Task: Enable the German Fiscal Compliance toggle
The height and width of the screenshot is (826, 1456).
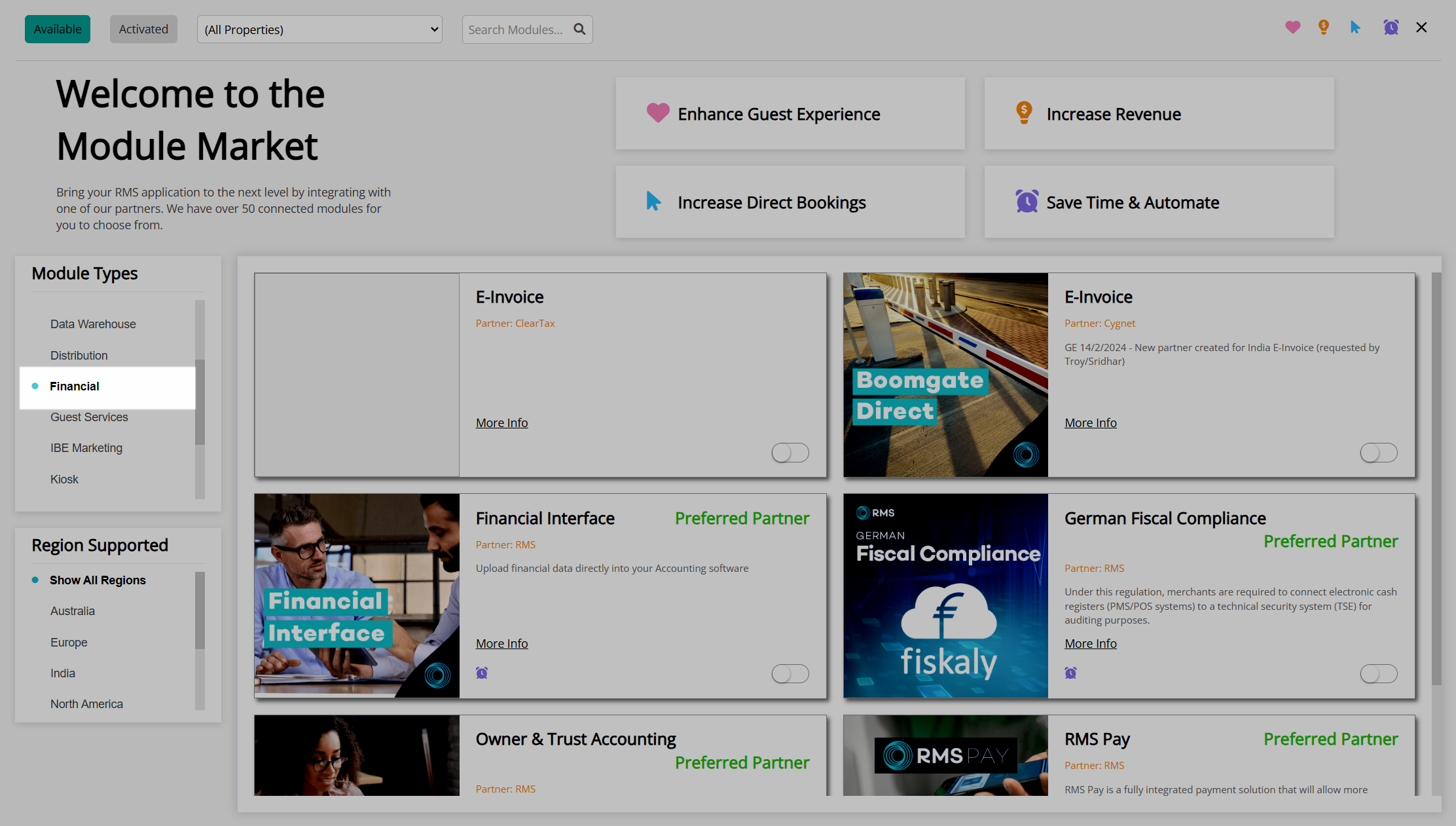Action: (1379, 673)
